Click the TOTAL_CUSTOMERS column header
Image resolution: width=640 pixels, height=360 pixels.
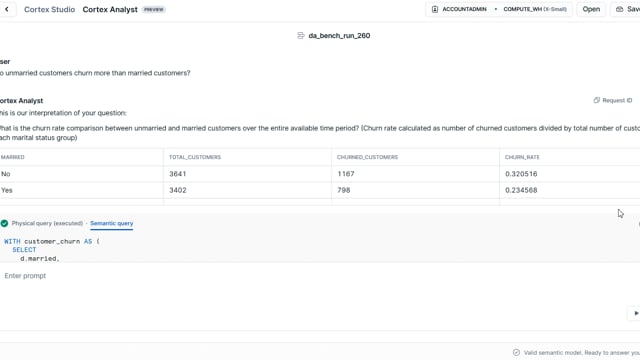[195, 157]
